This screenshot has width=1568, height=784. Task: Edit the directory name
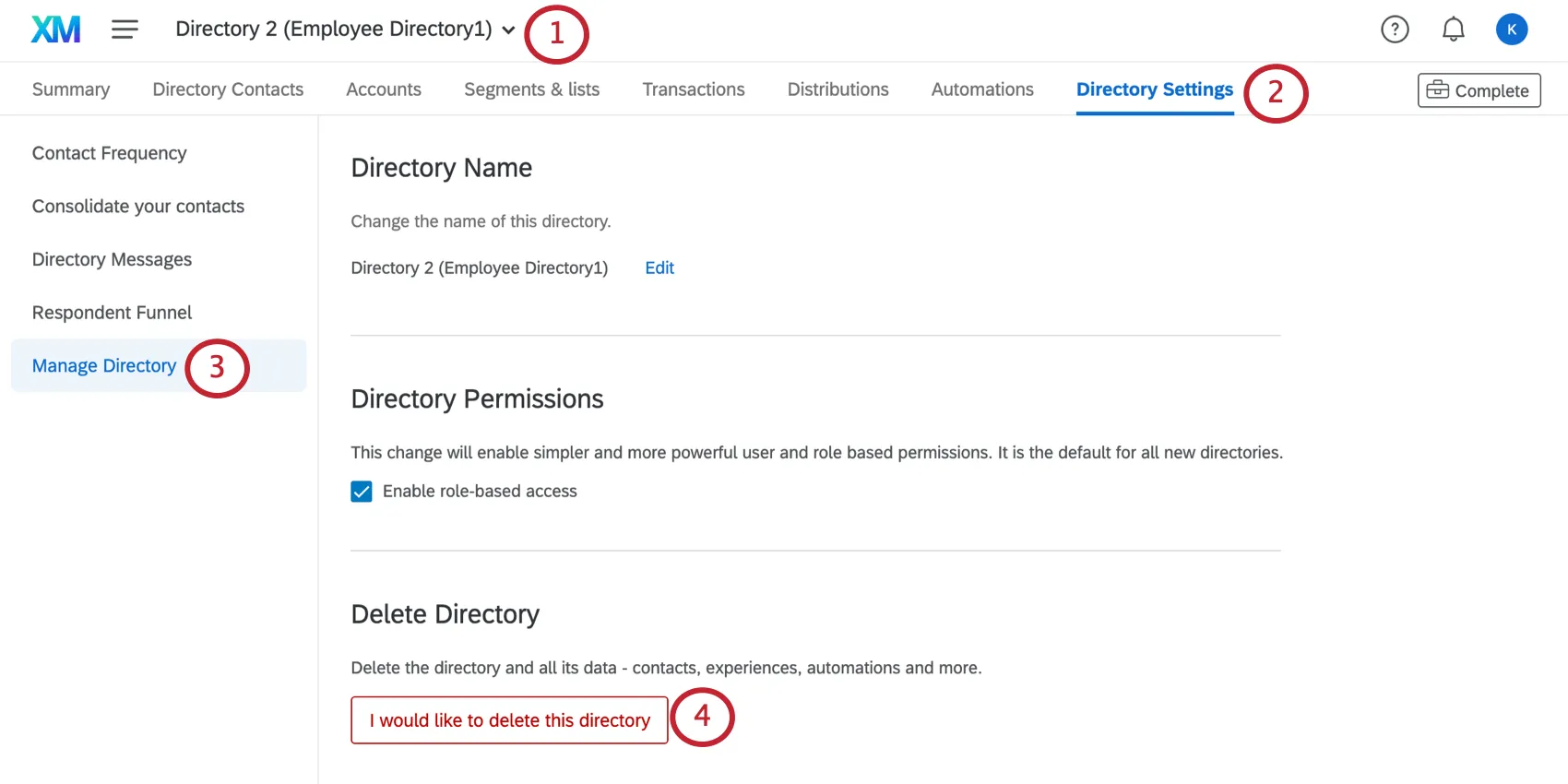pos(659,267)
